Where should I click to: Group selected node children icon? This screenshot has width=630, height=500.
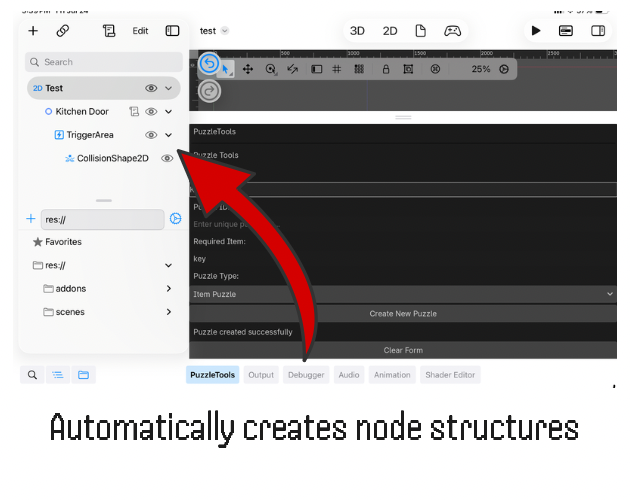tap(408, 70)
